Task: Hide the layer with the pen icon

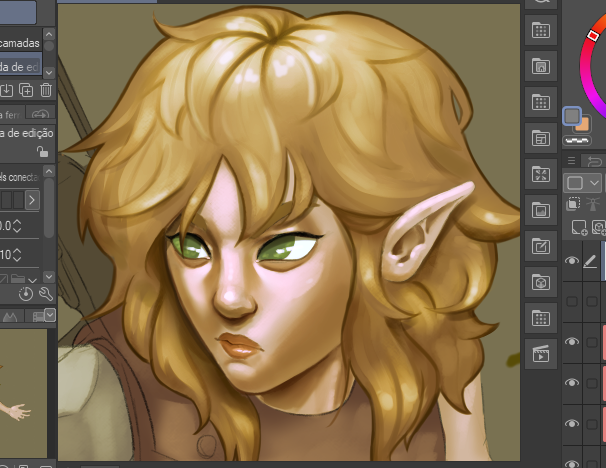Action: (x=572, y=260)
